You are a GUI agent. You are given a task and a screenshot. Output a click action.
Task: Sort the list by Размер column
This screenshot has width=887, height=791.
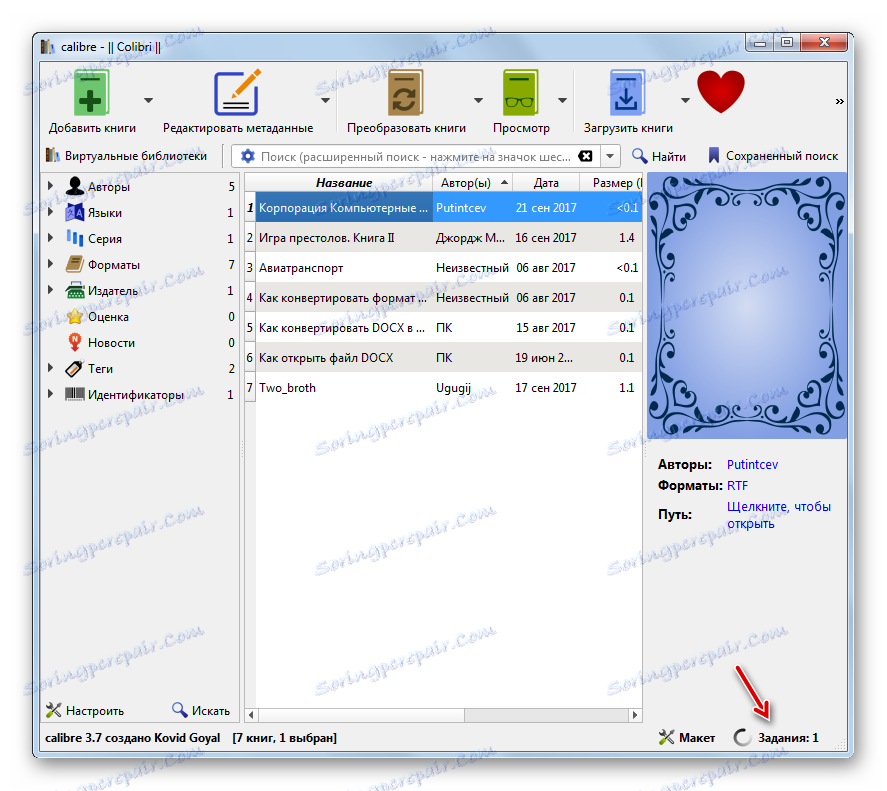click(x=611, y=182)
